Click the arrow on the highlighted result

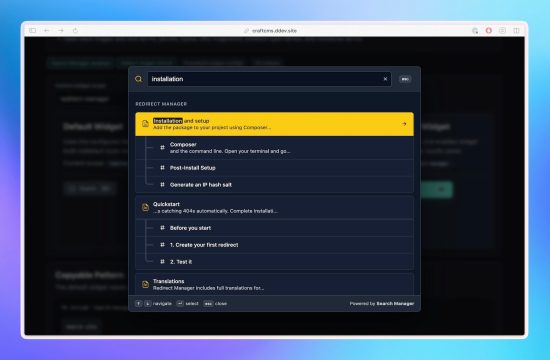[404, 124]
